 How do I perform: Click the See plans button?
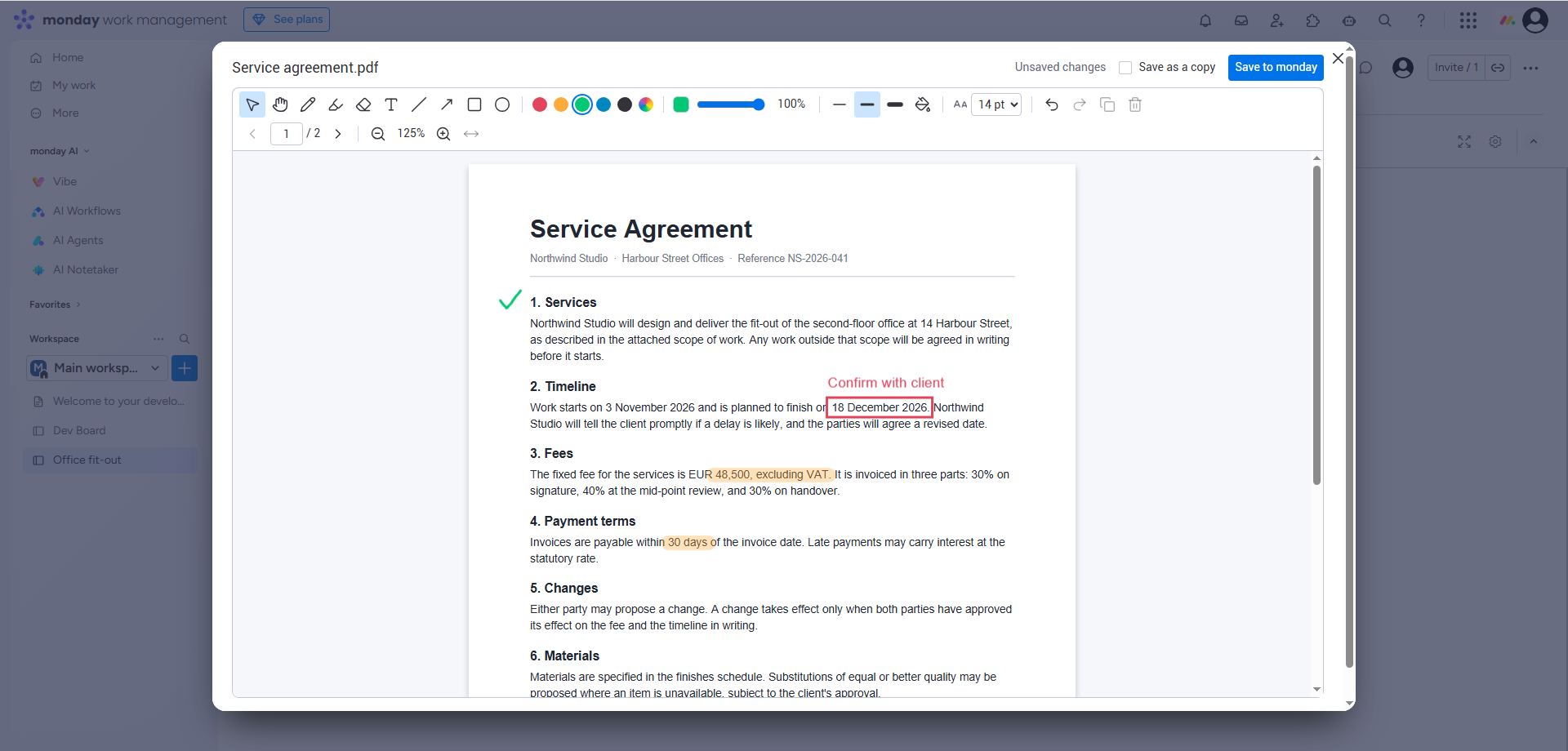[287, 20]
